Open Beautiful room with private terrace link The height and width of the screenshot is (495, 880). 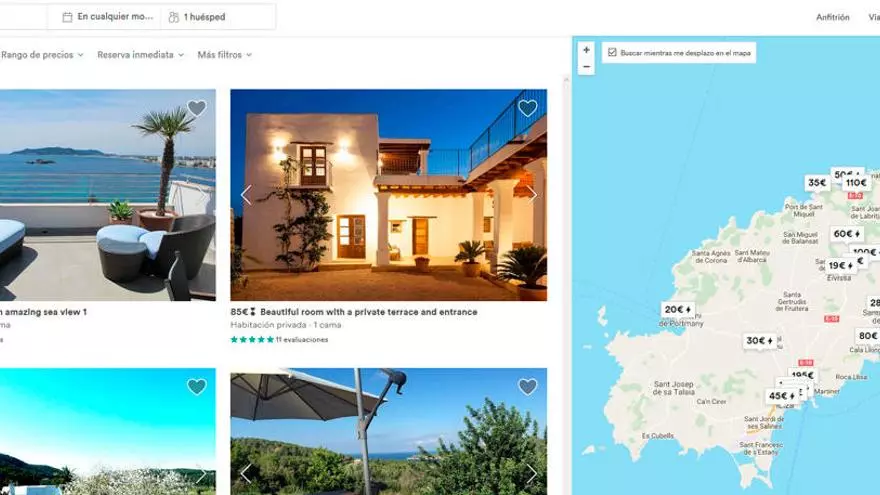point(369,311)
